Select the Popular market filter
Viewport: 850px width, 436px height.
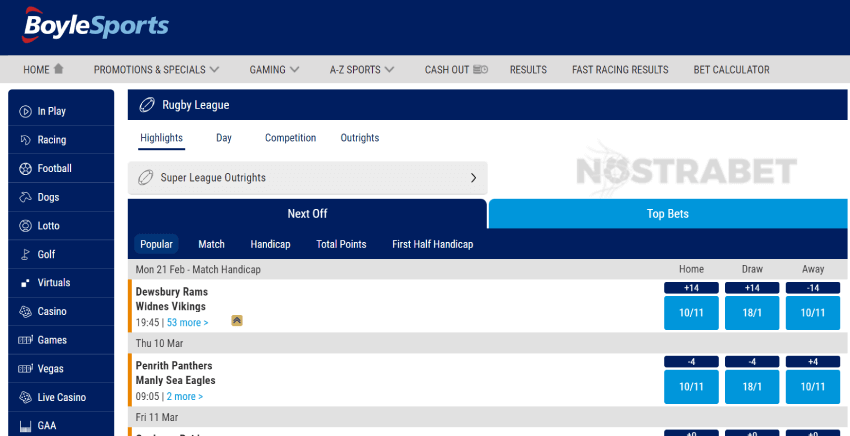pyautogui.click(x=156, y=244)
